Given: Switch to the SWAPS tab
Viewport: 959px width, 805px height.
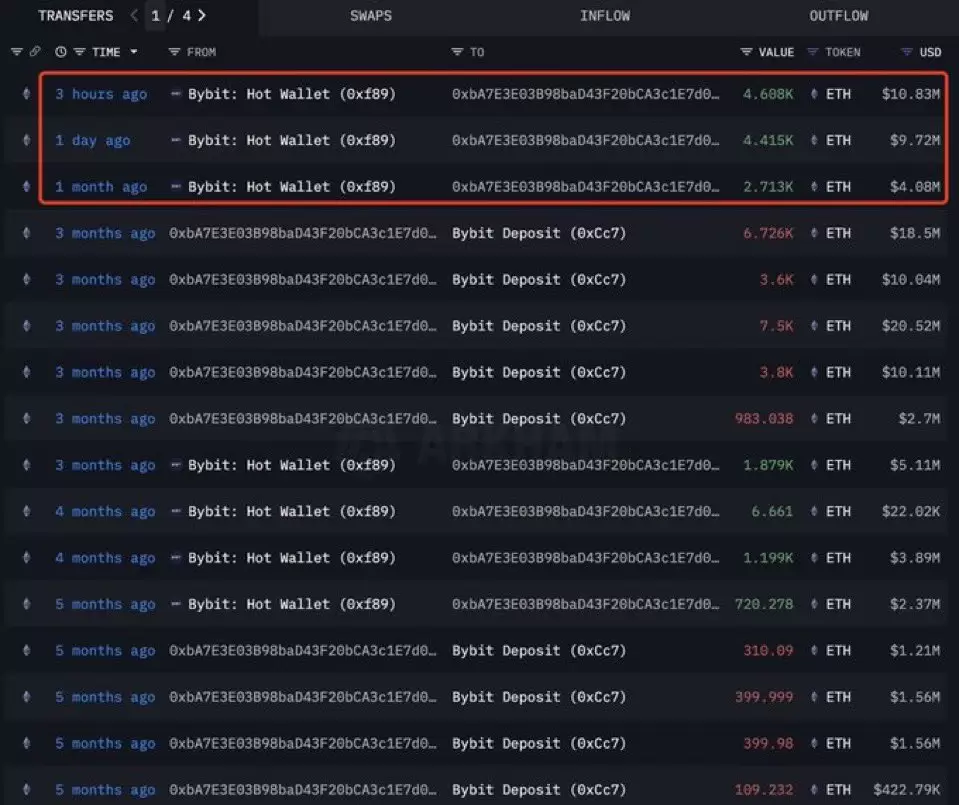Looking at the screenshot, I should (371, 16).
